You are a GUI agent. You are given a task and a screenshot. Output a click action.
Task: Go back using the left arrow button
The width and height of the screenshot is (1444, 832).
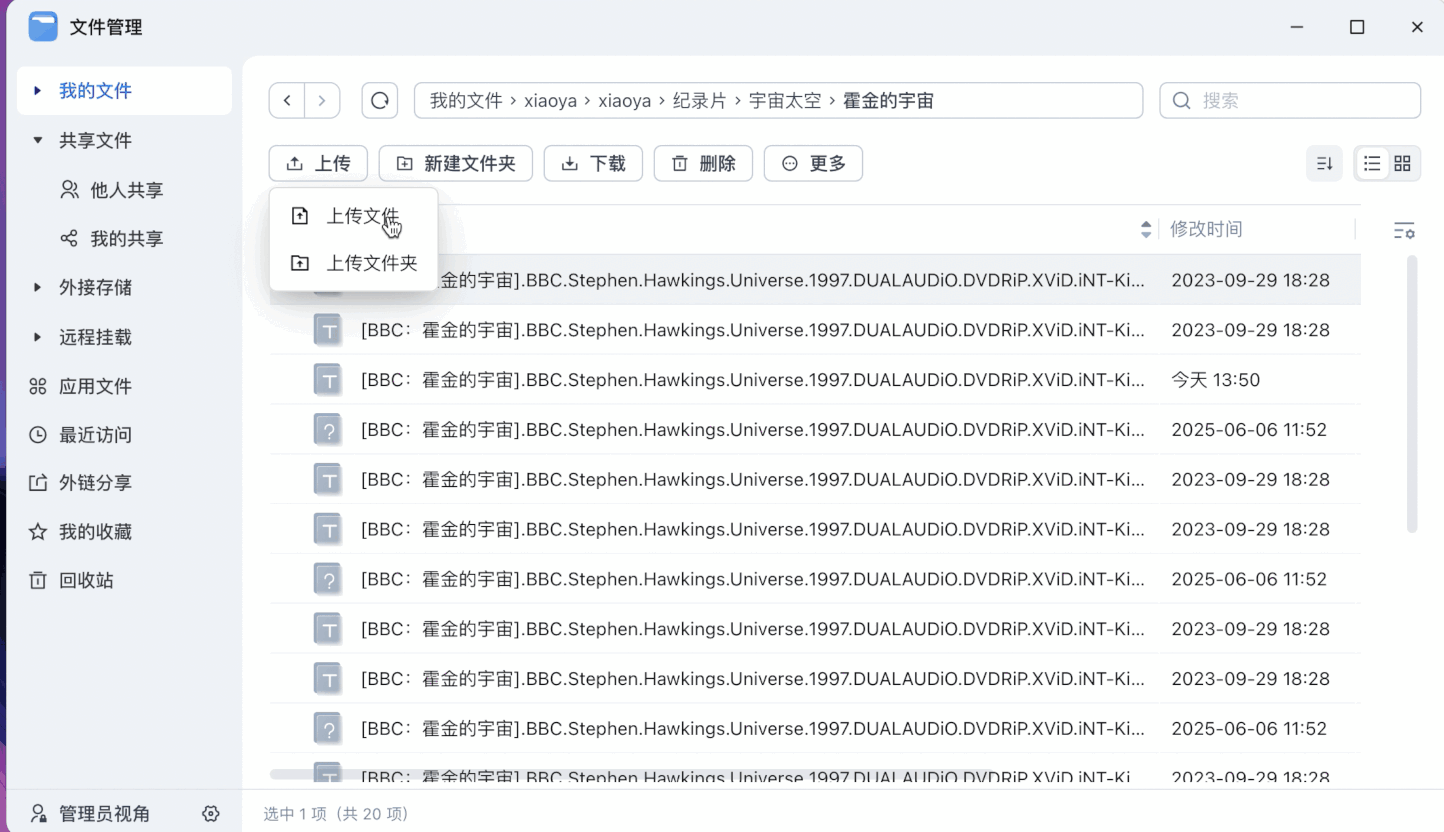tap(287, 101)
